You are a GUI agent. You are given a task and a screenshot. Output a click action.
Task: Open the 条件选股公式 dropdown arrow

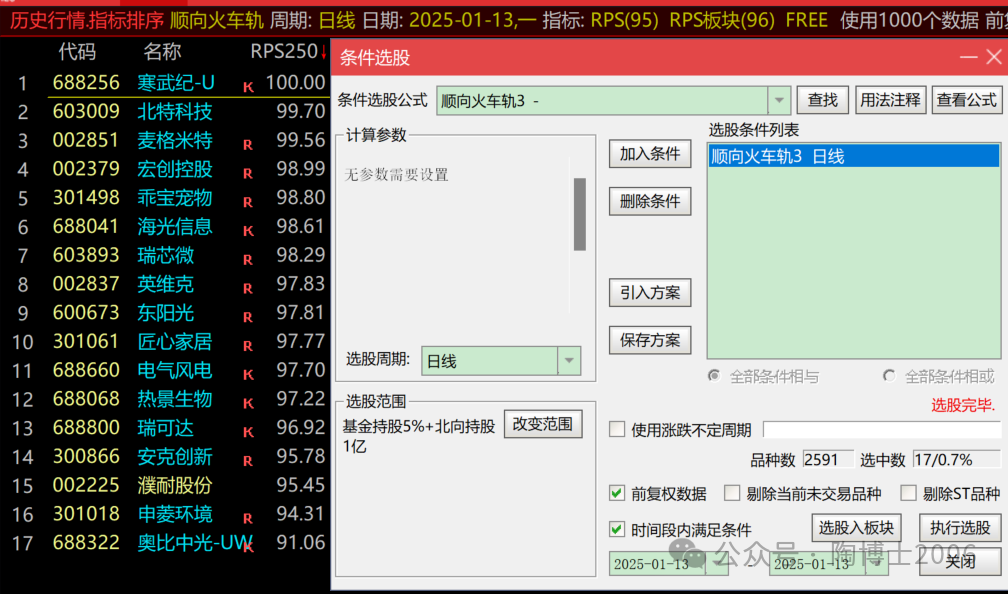pyautogui.click(x=779, y=100)
